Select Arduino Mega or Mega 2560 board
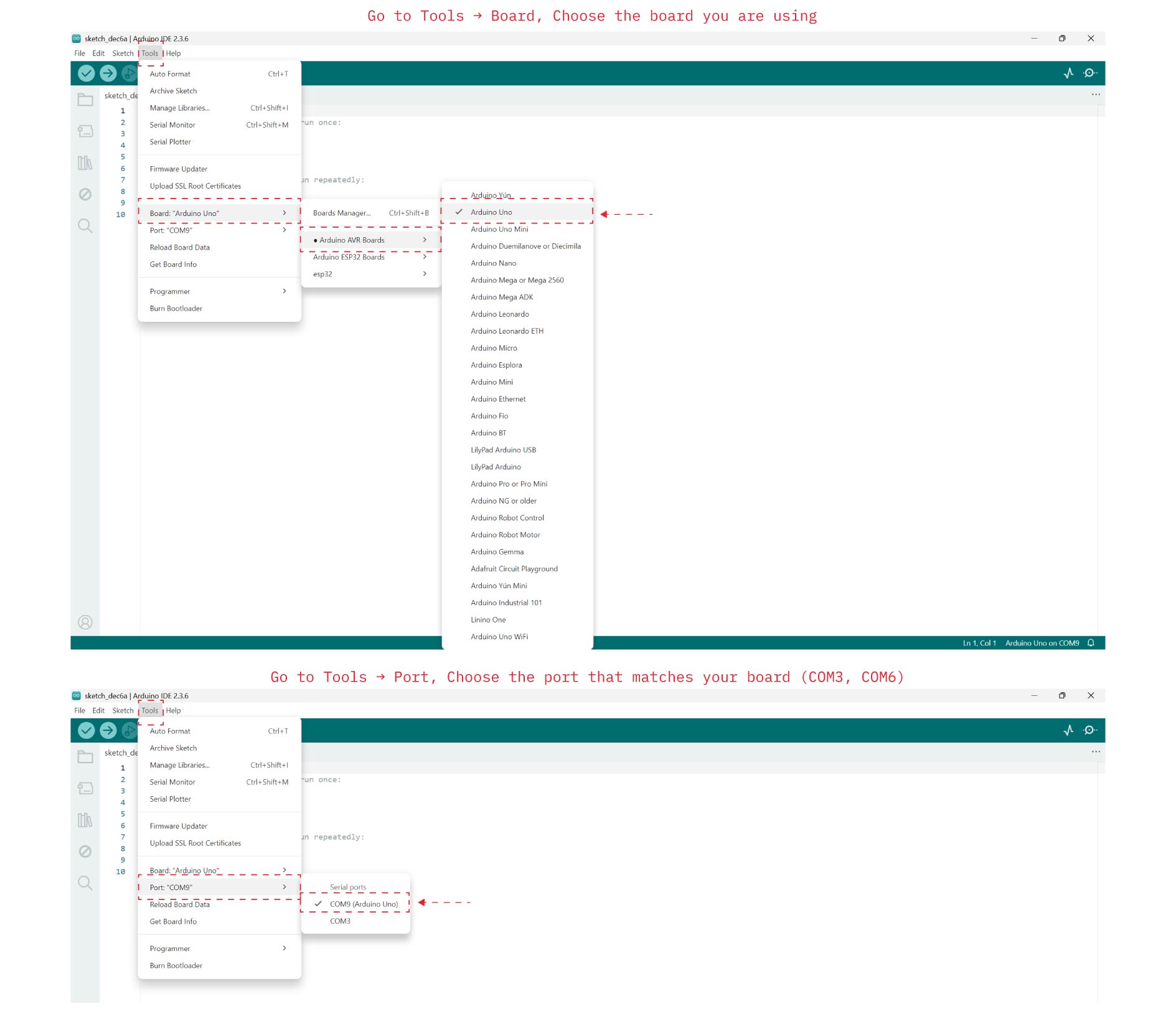This screenshot has height=1009, width=1176. (517, 280)
